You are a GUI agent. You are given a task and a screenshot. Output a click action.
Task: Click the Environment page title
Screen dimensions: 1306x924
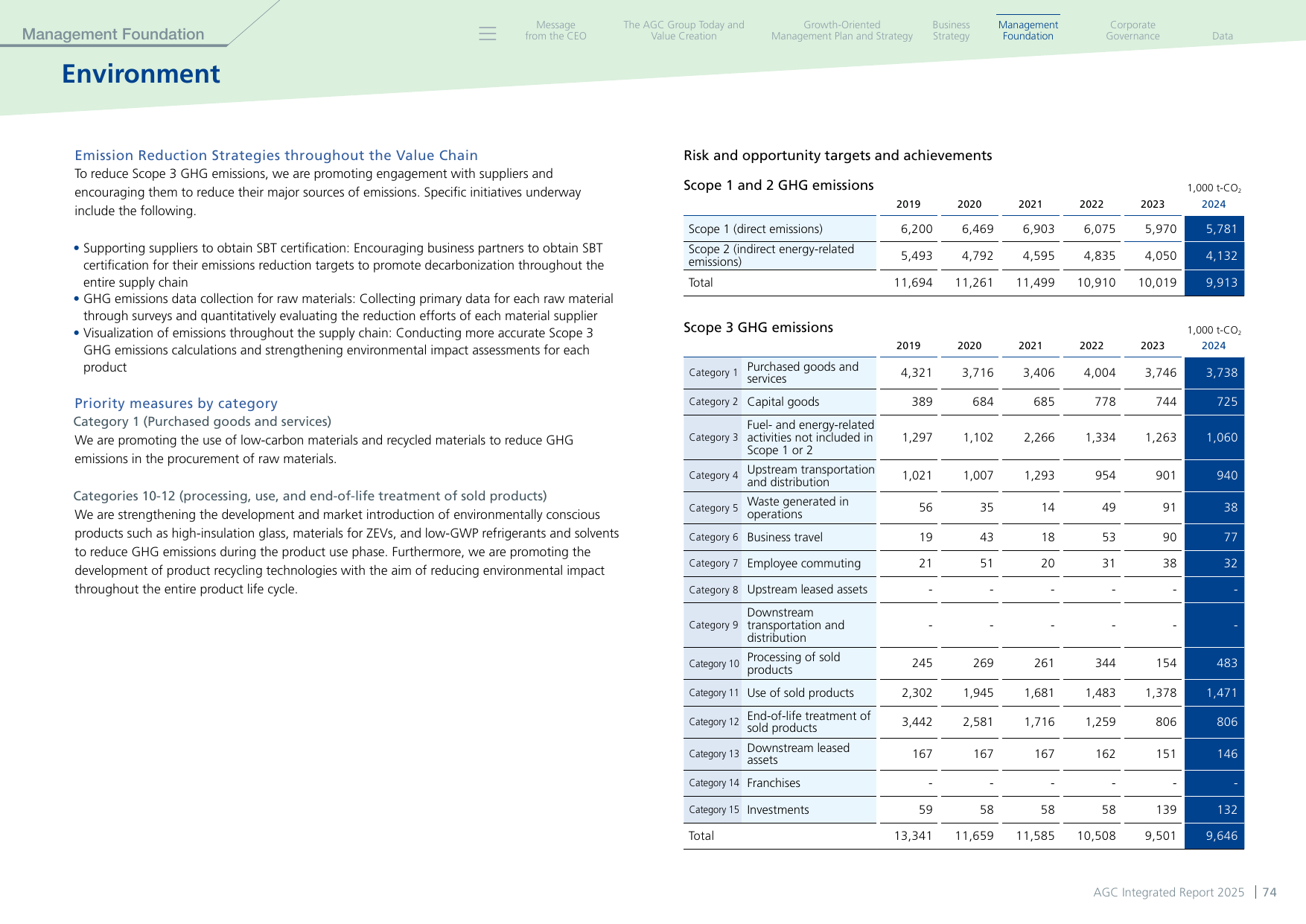pyautogui.click(x=141, y=74)
